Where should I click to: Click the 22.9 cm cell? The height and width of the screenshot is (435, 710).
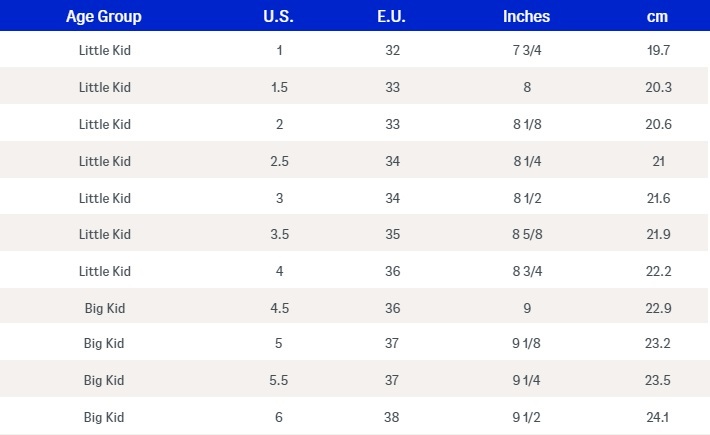click(658, 308)
